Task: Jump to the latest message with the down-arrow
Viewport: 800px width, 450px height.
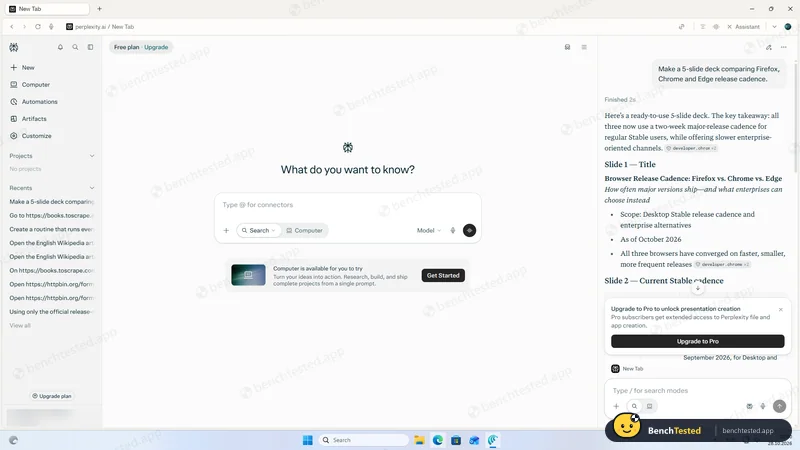Action: pyautogui.click(x=698, y=288)
